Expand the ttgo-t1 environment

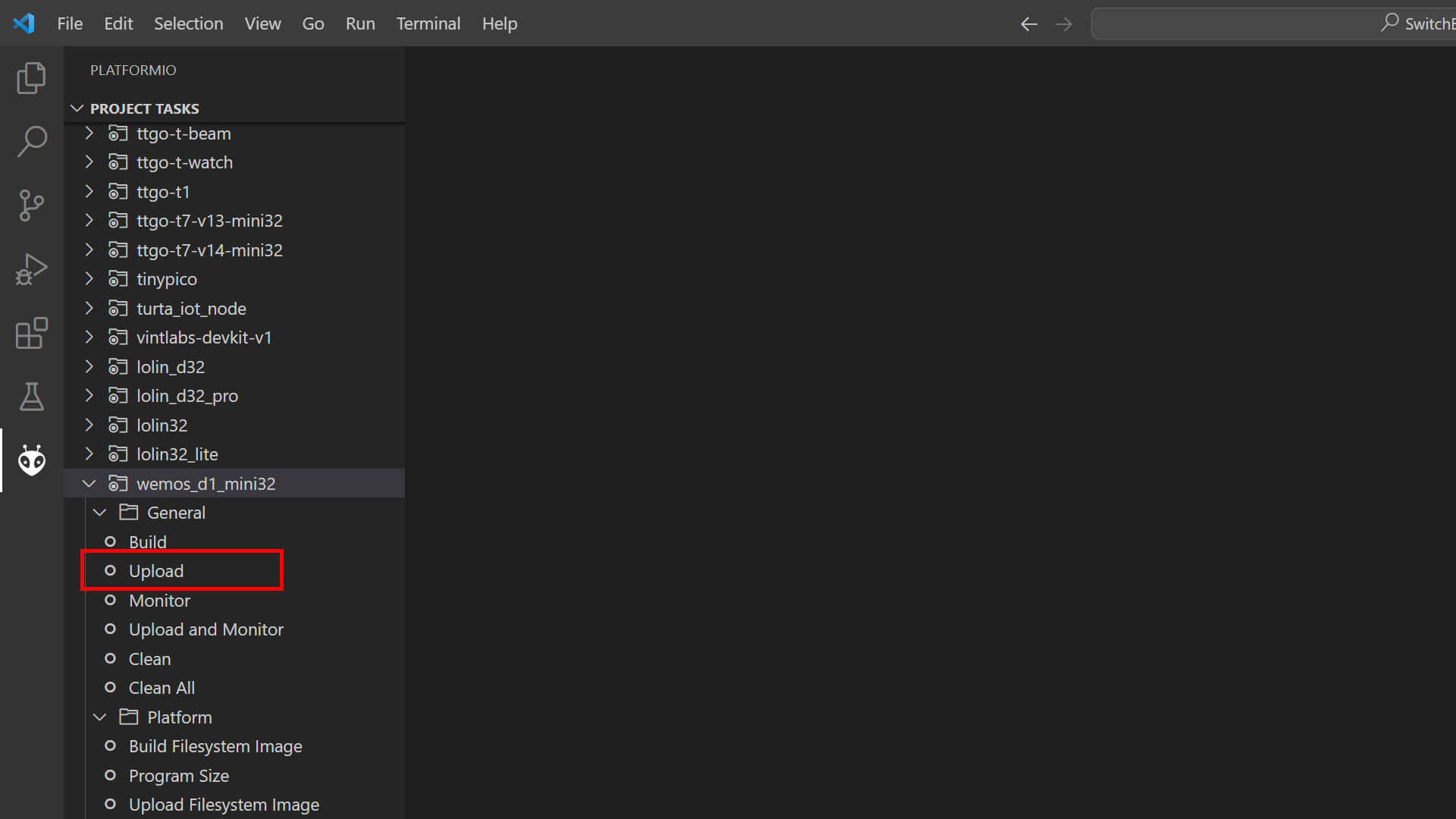[89, 191]
